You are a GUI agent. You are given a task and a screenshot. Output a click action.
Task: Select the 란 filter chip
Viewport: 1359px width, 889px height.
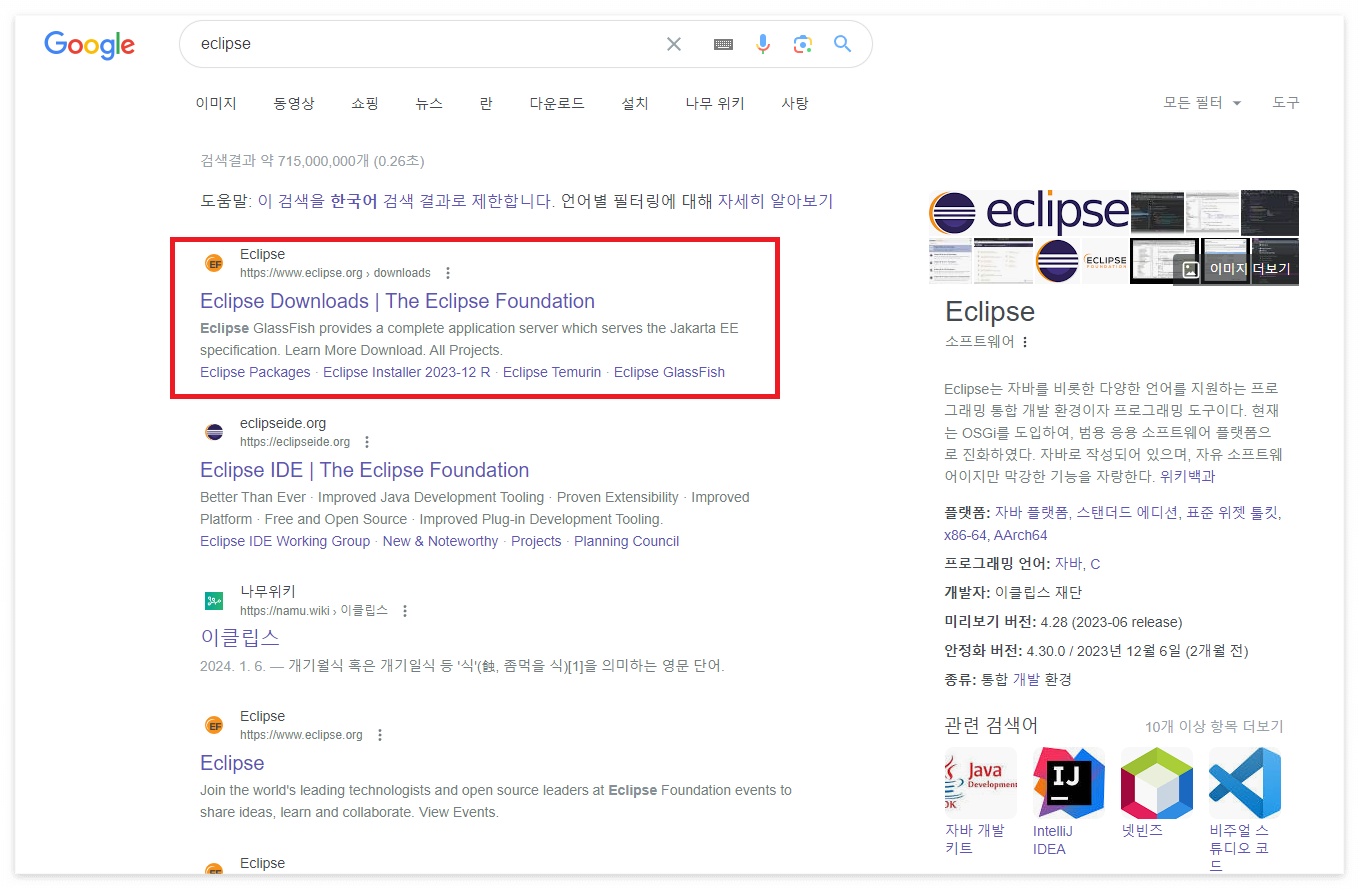pos(486,103)
